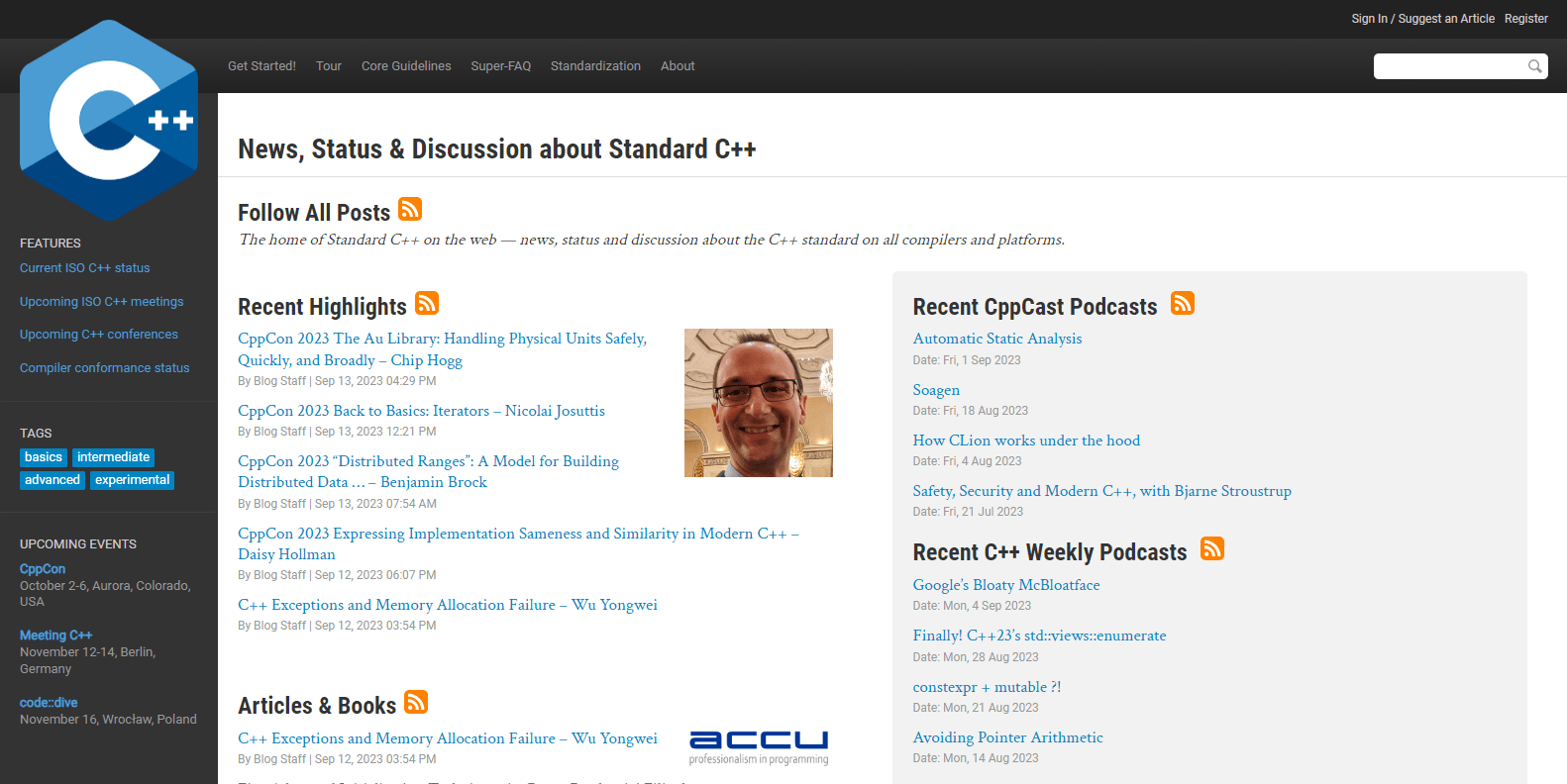This screenshot has width=1567, height=784.
Task: Open Core Guidelines in the nav bar
Action: [x=406, y=66]
